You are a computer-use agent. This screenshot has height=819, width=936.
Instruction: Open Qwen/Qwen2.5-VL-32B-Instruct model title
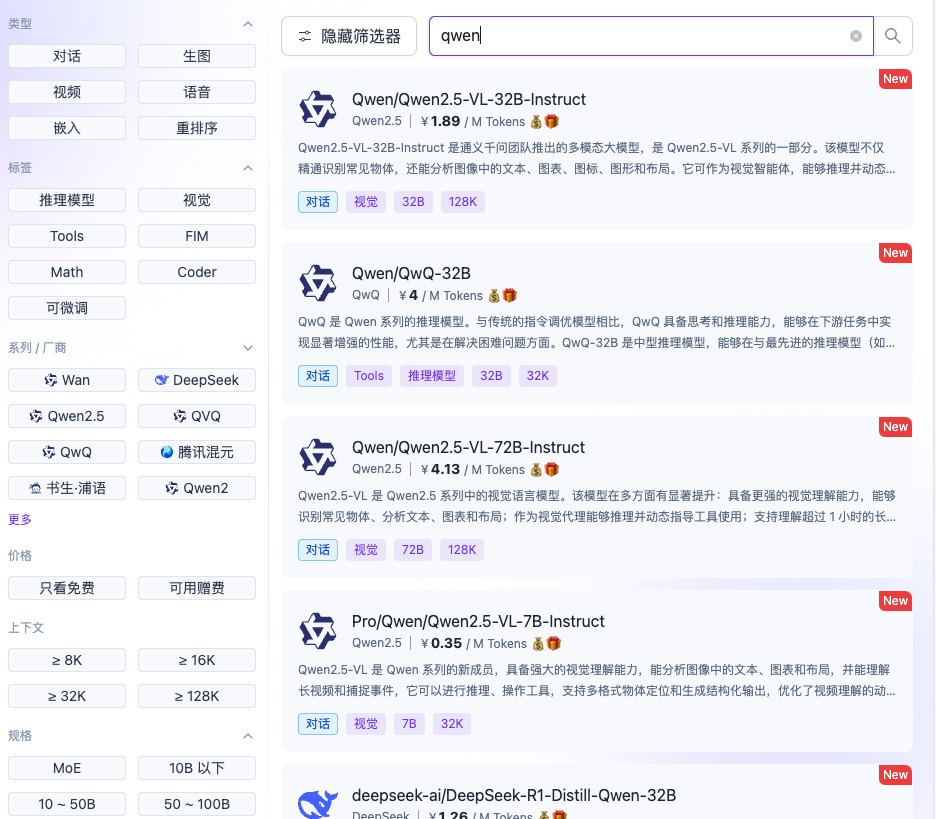469,99
